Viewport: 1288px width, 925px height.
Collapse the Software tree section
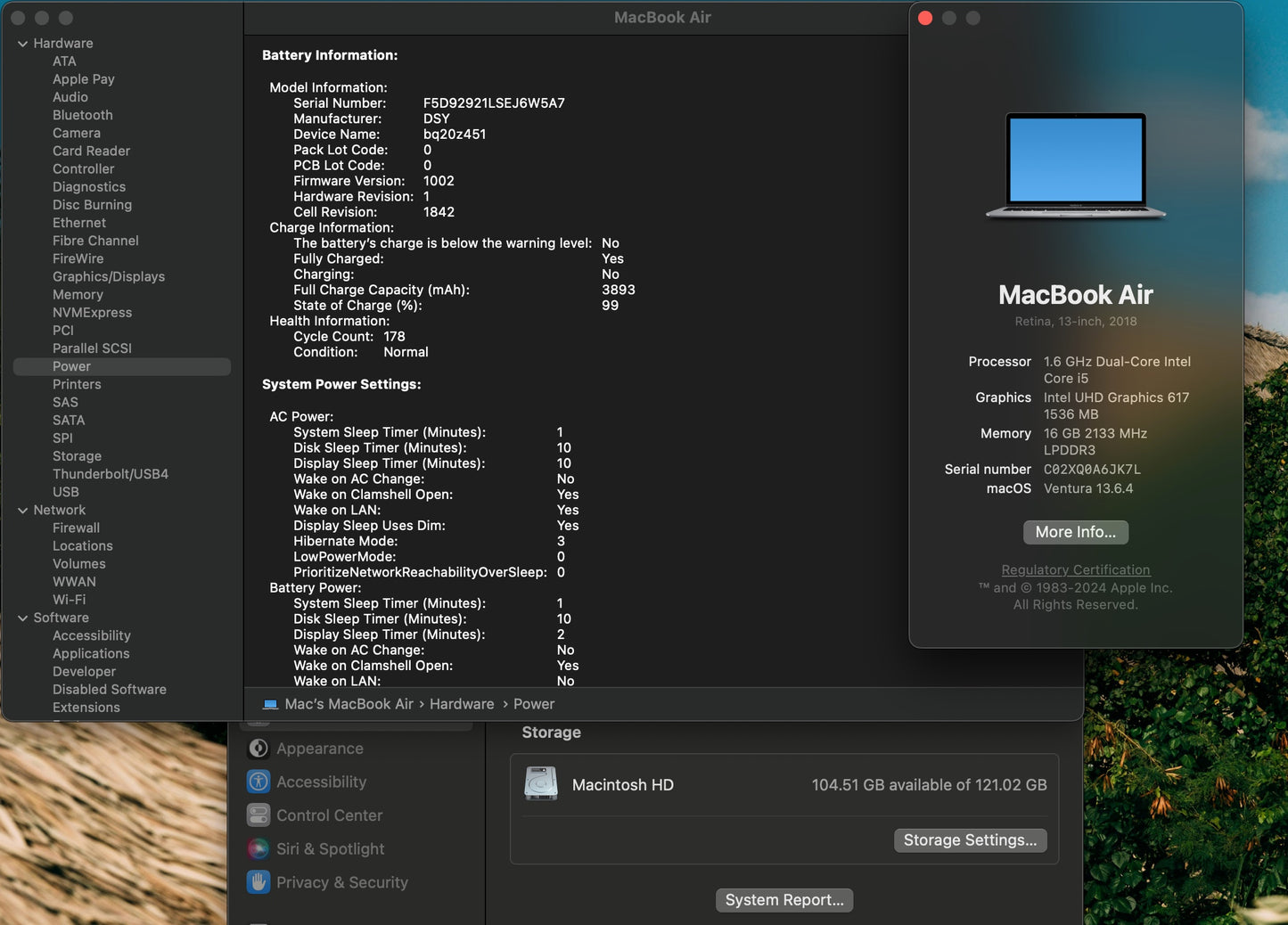tap(22, 618)
